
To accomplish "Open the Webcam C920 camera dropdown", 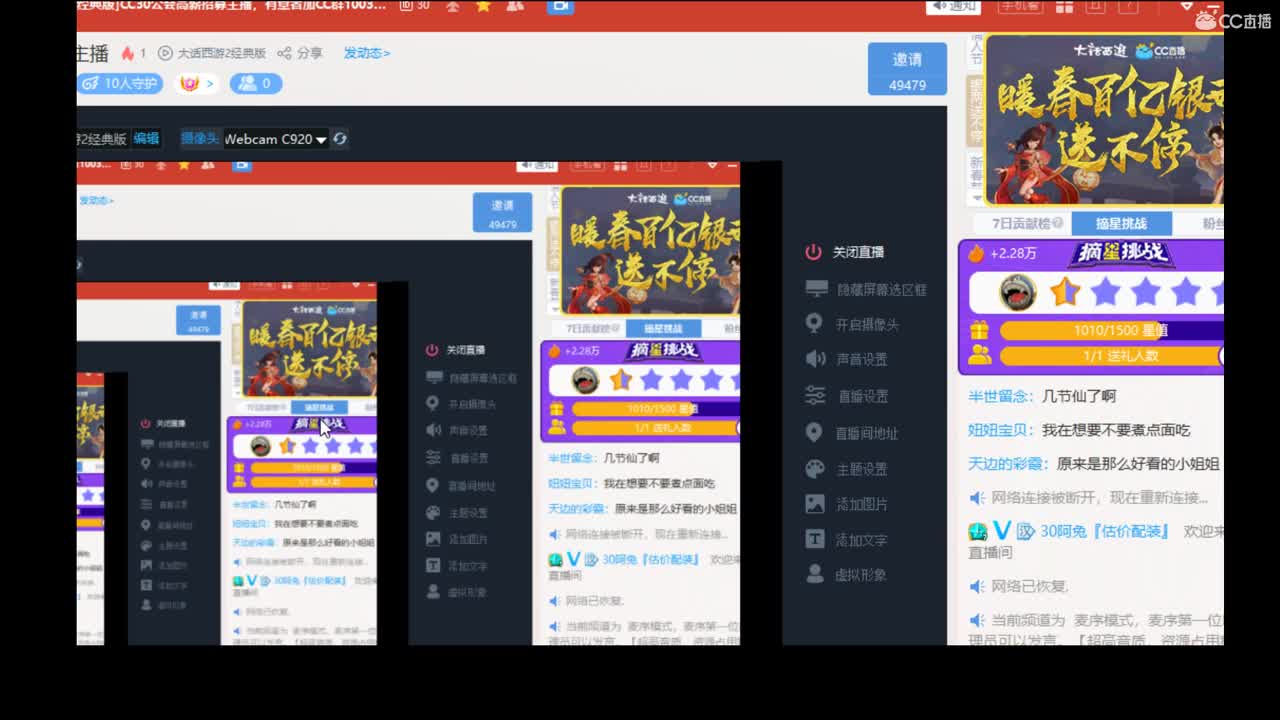I will click(x=321, y=140).
